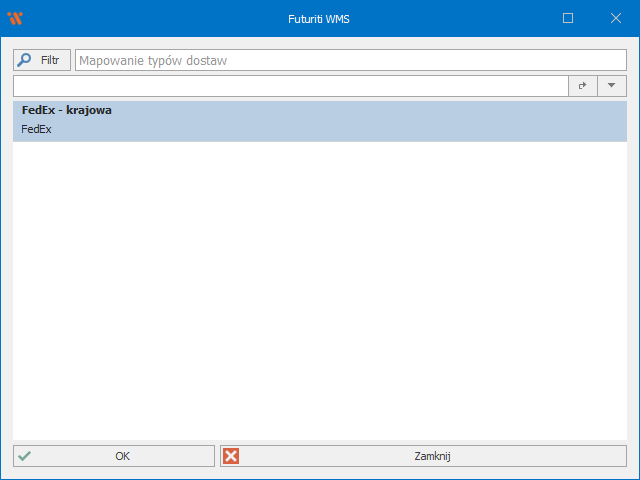640x480 pixels.
Task: Click the Futuriti WMS title bar text
Action: 320,18
